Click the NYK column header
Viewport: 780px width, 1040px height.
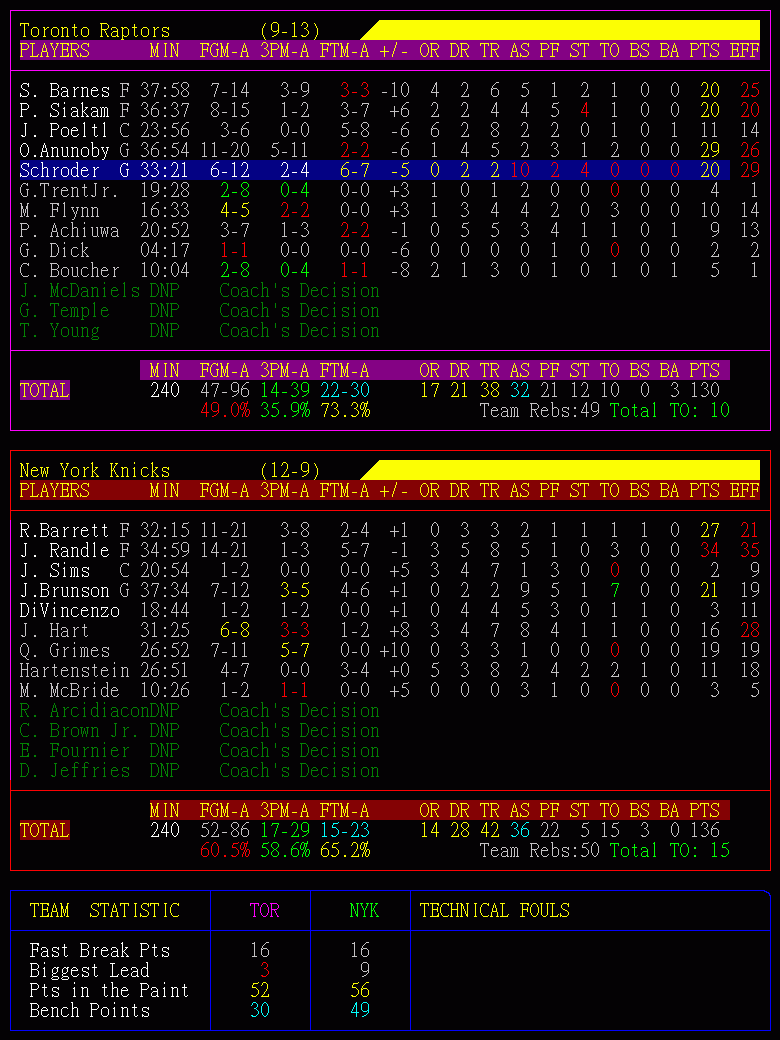[x=364, y=910]
